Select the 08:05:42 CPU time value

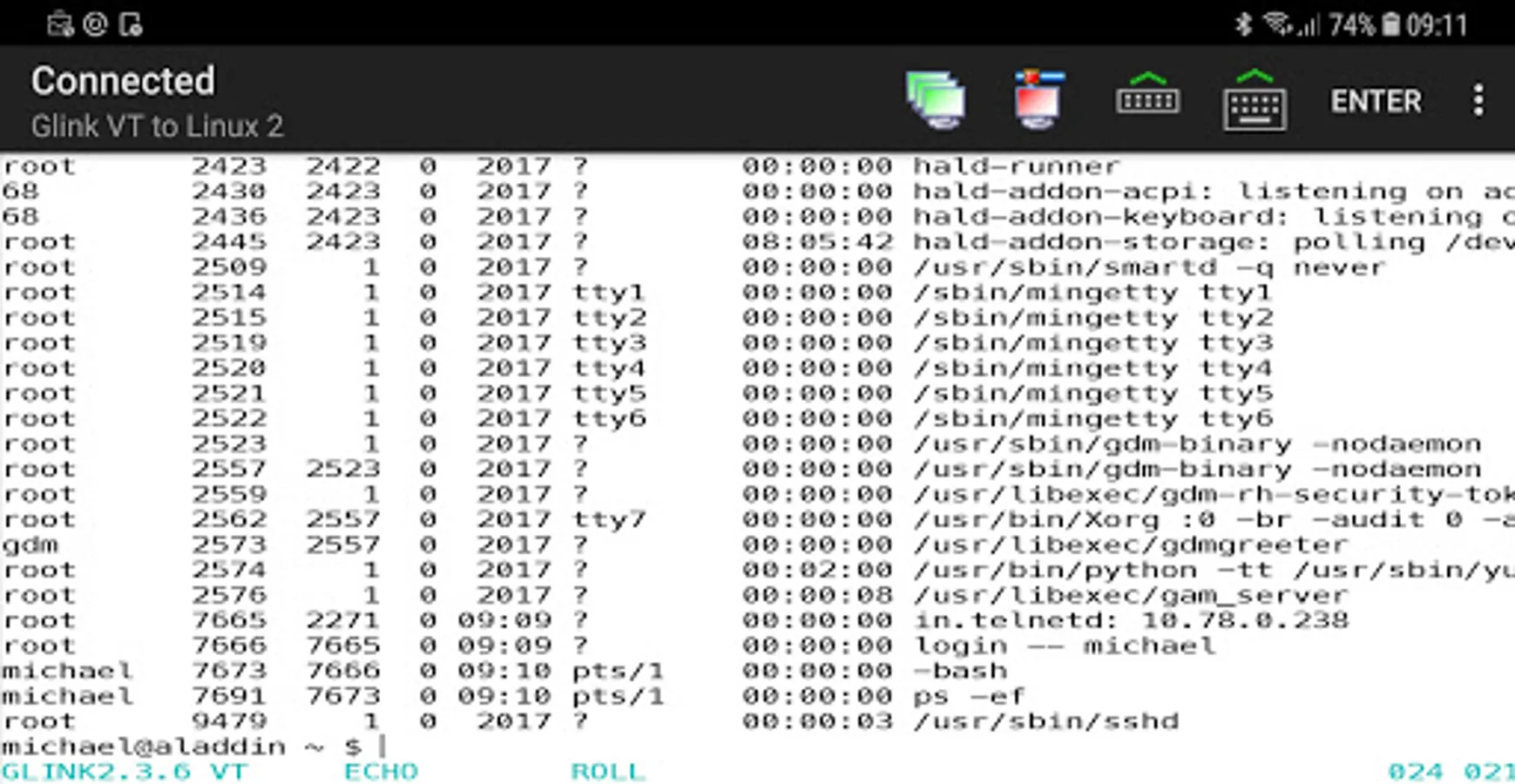point(817,241)
